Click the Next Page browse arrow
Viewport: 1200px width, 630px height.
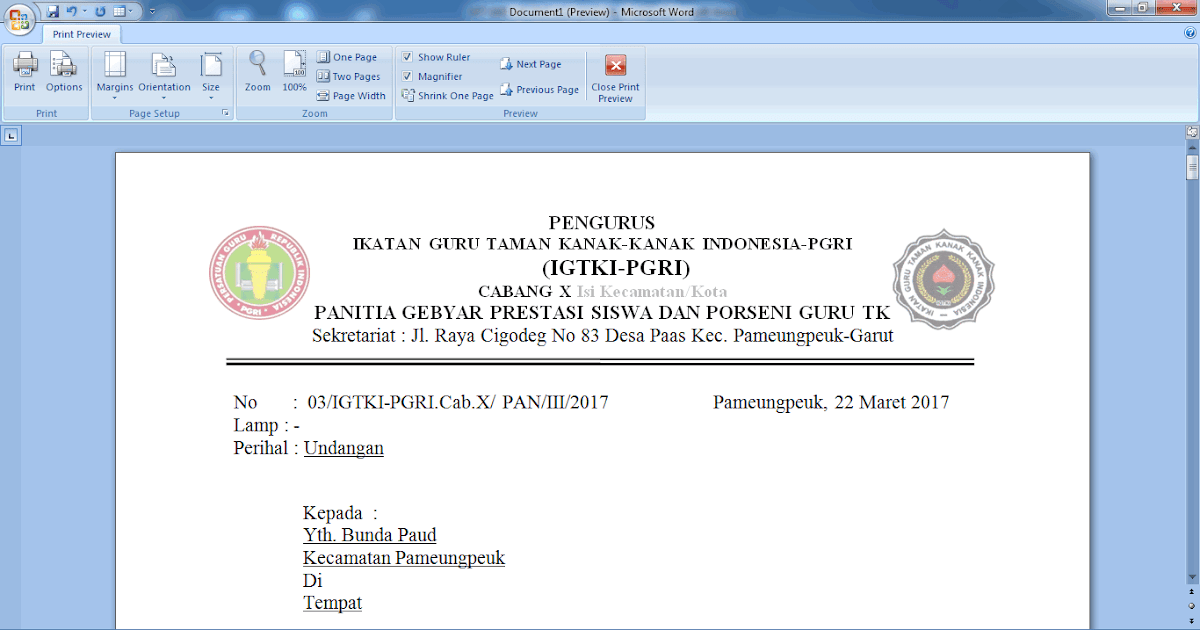[x=1192, y=620]
